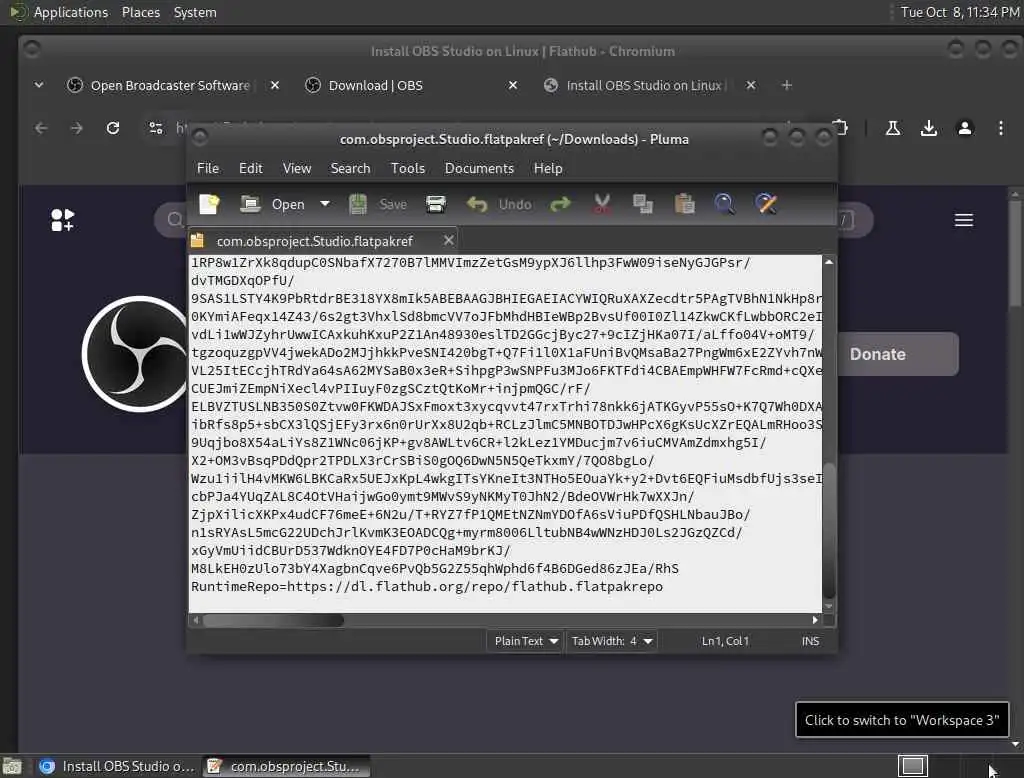Screen dimensions: 1024x778
Task: Reload the page in Chromium
Action: [113, 128]
